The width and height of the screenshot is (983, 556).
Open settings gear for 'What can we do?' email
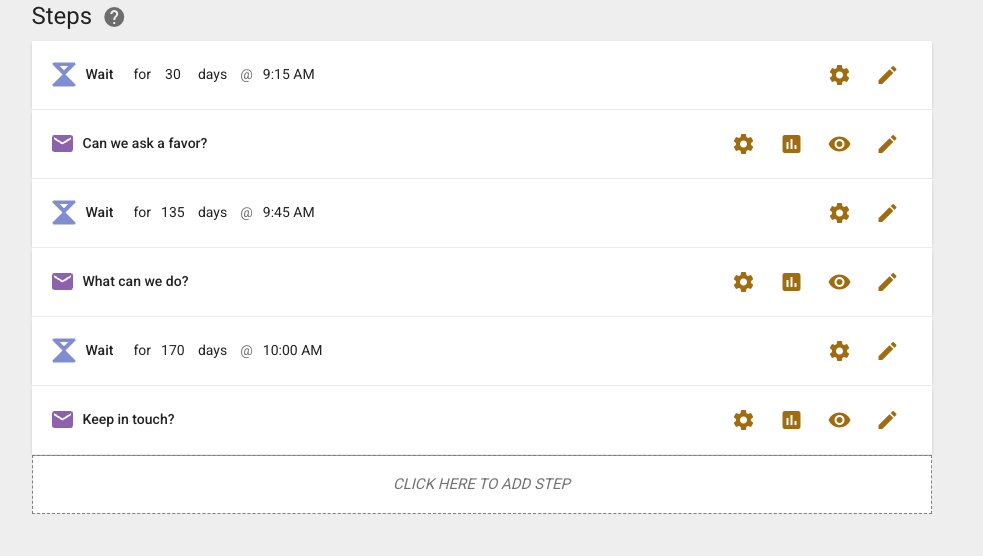click(743, 282)
